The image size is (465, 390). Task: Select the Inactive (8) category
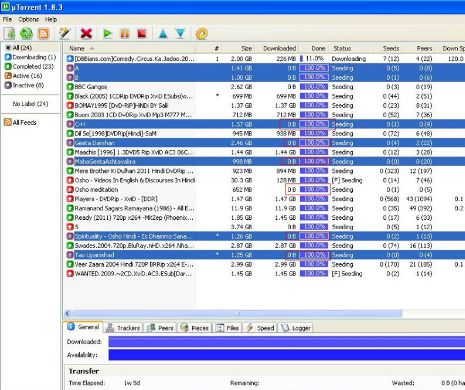pyautogui.click(x=24, y=85)
